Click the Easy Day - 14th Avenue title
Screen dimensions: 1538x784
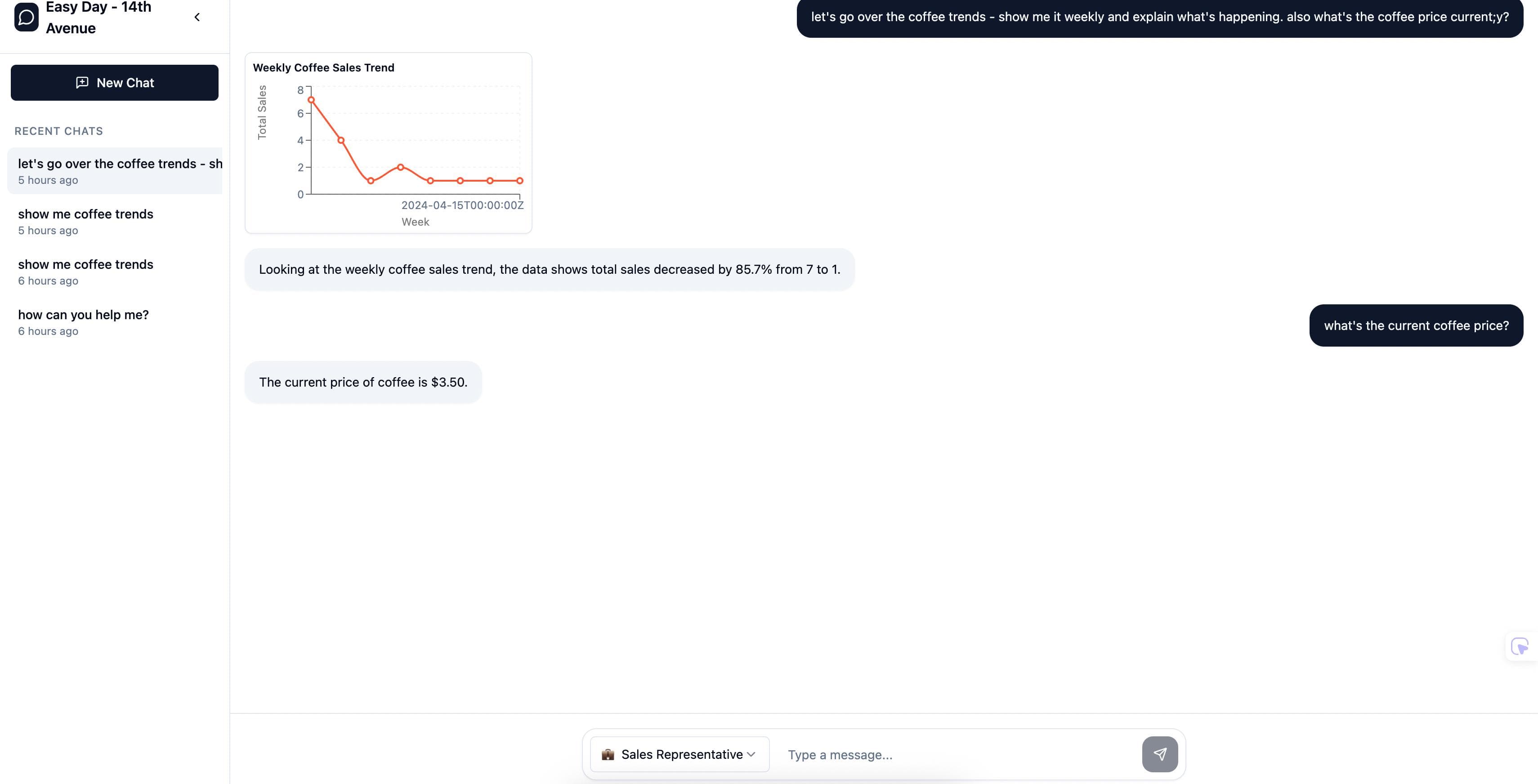(x=98, y=17)
